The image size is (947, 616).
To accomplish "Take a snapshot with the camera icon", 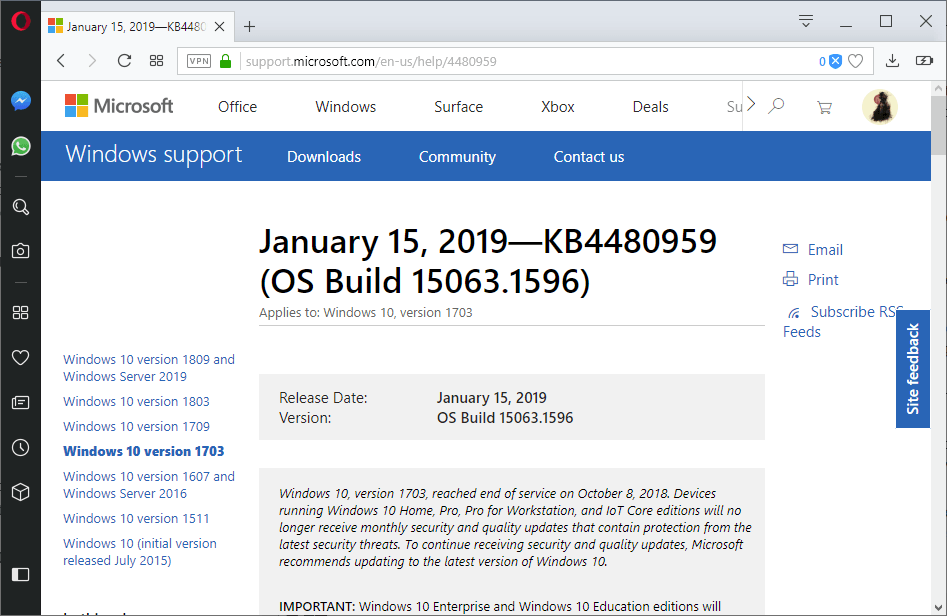I will click(21, 251).
